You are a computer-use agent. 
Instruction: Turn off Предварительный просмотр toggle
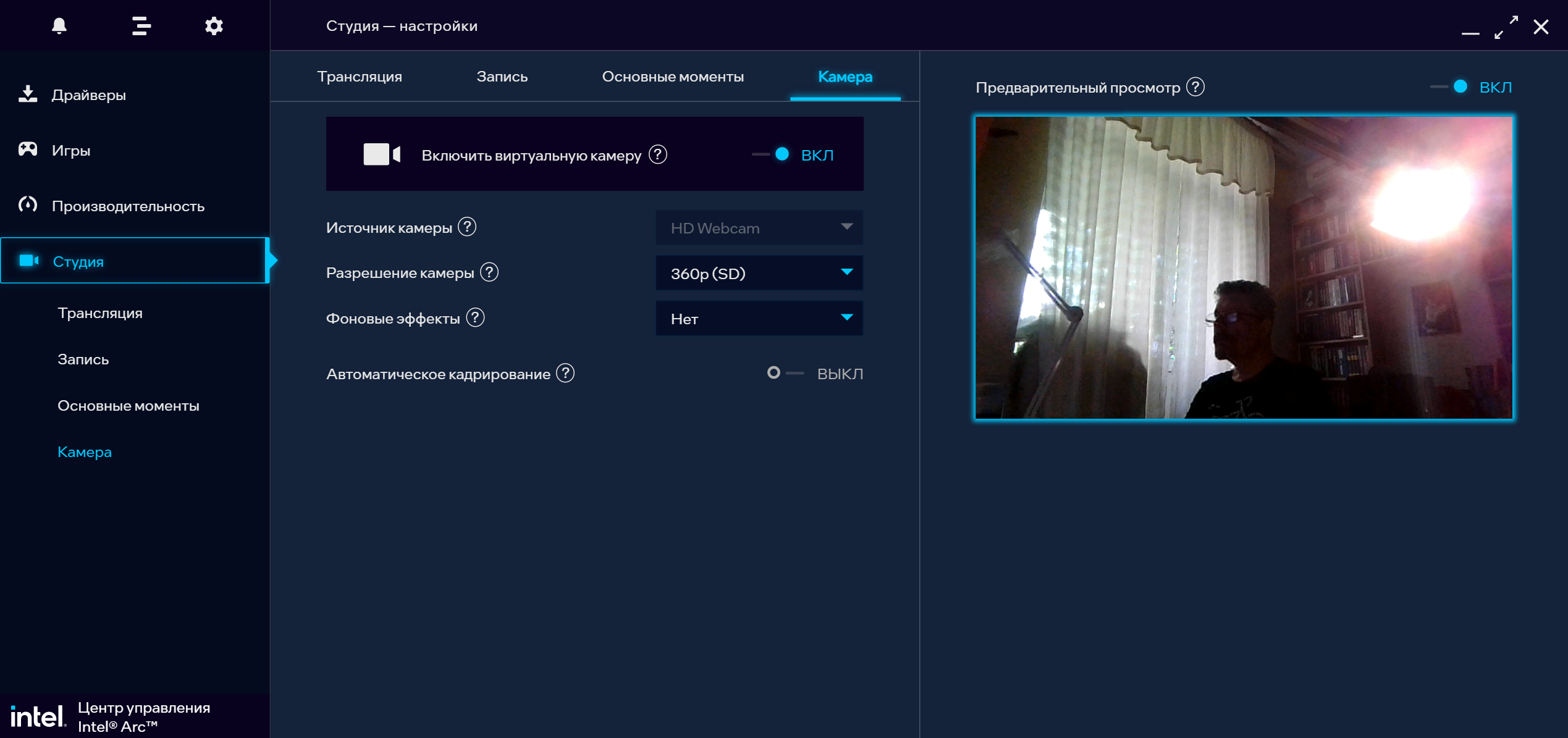point(1450,87)
